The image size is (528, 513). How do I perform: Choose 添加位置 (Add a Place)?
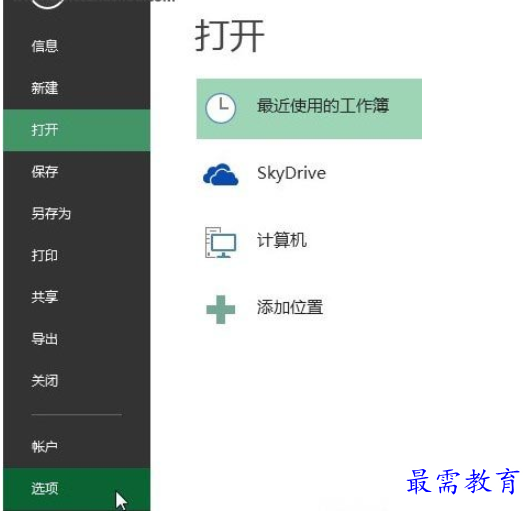click(x=290, y=307)
